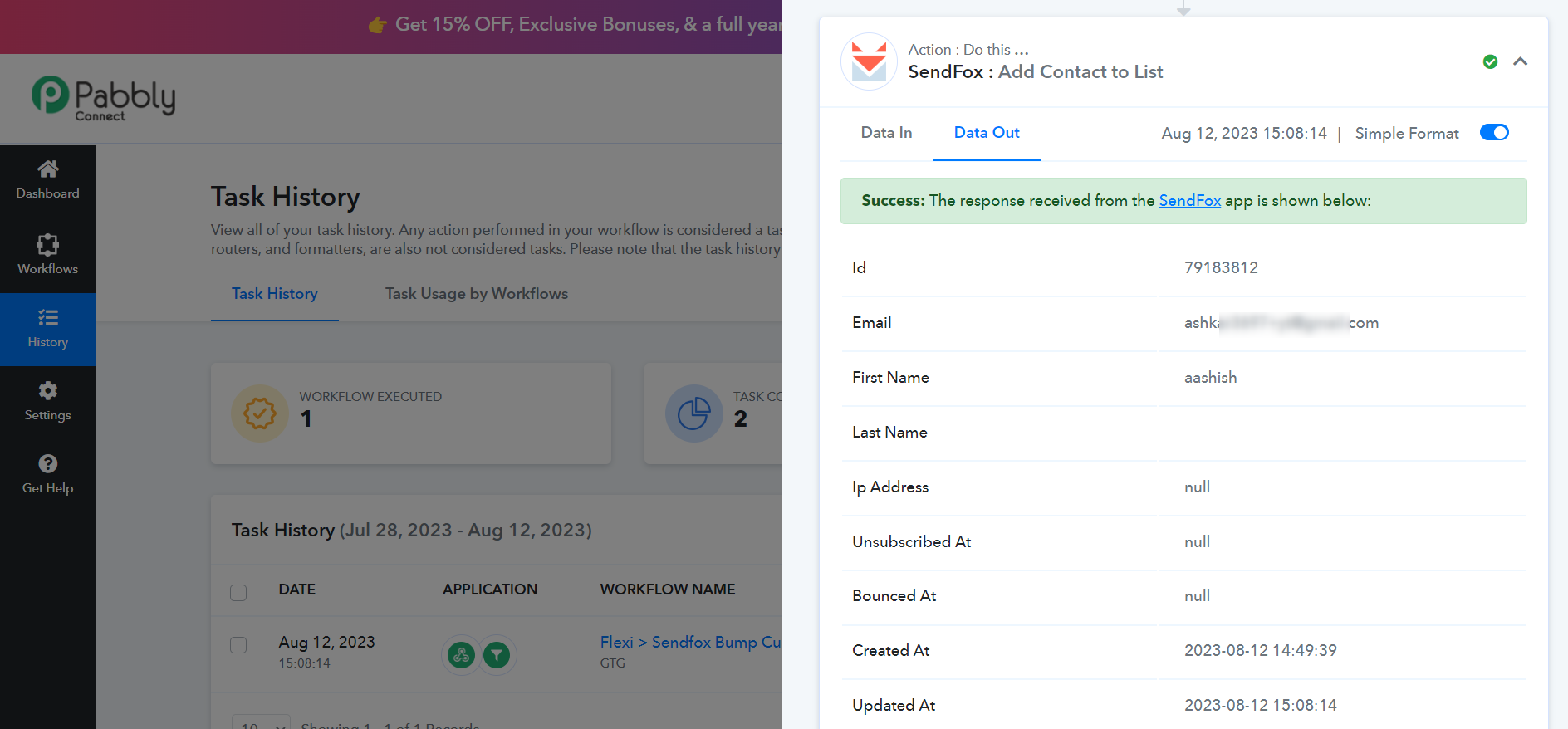Tick the checkbox for Aug 12, 2023 row

[x=238, y=645]
